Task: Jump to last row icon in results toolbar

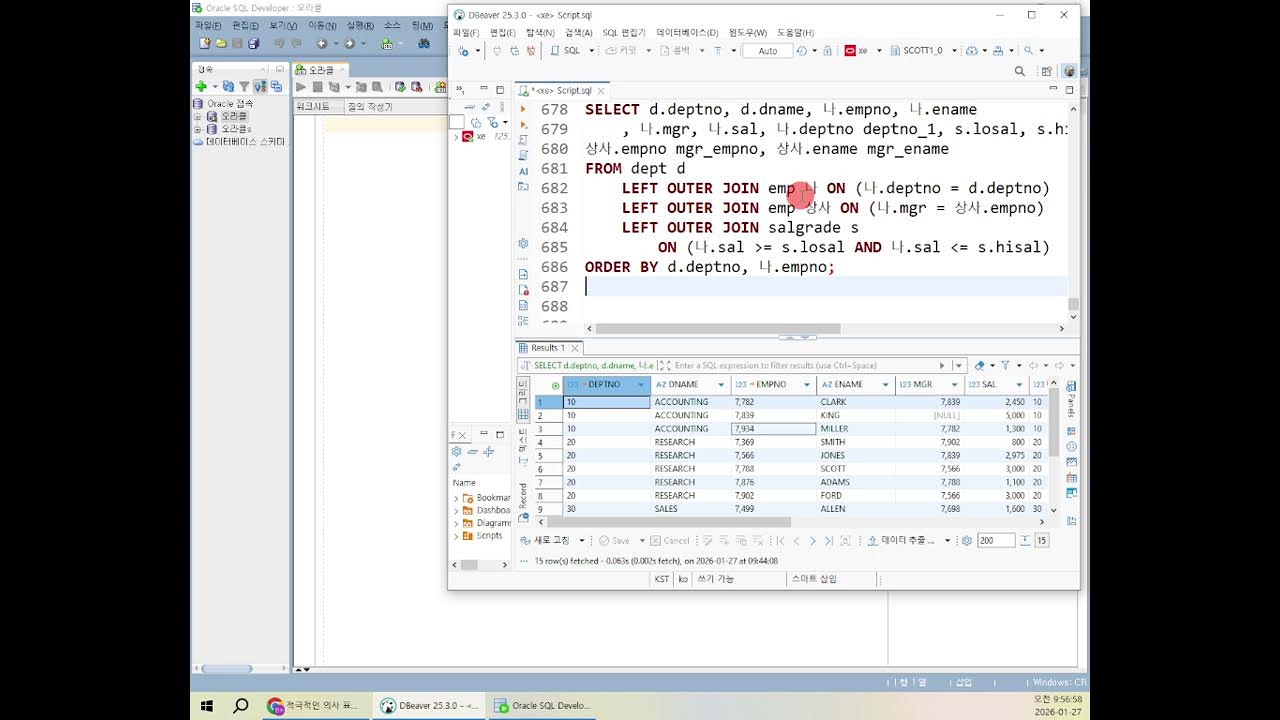Action: tap(829, 541)
